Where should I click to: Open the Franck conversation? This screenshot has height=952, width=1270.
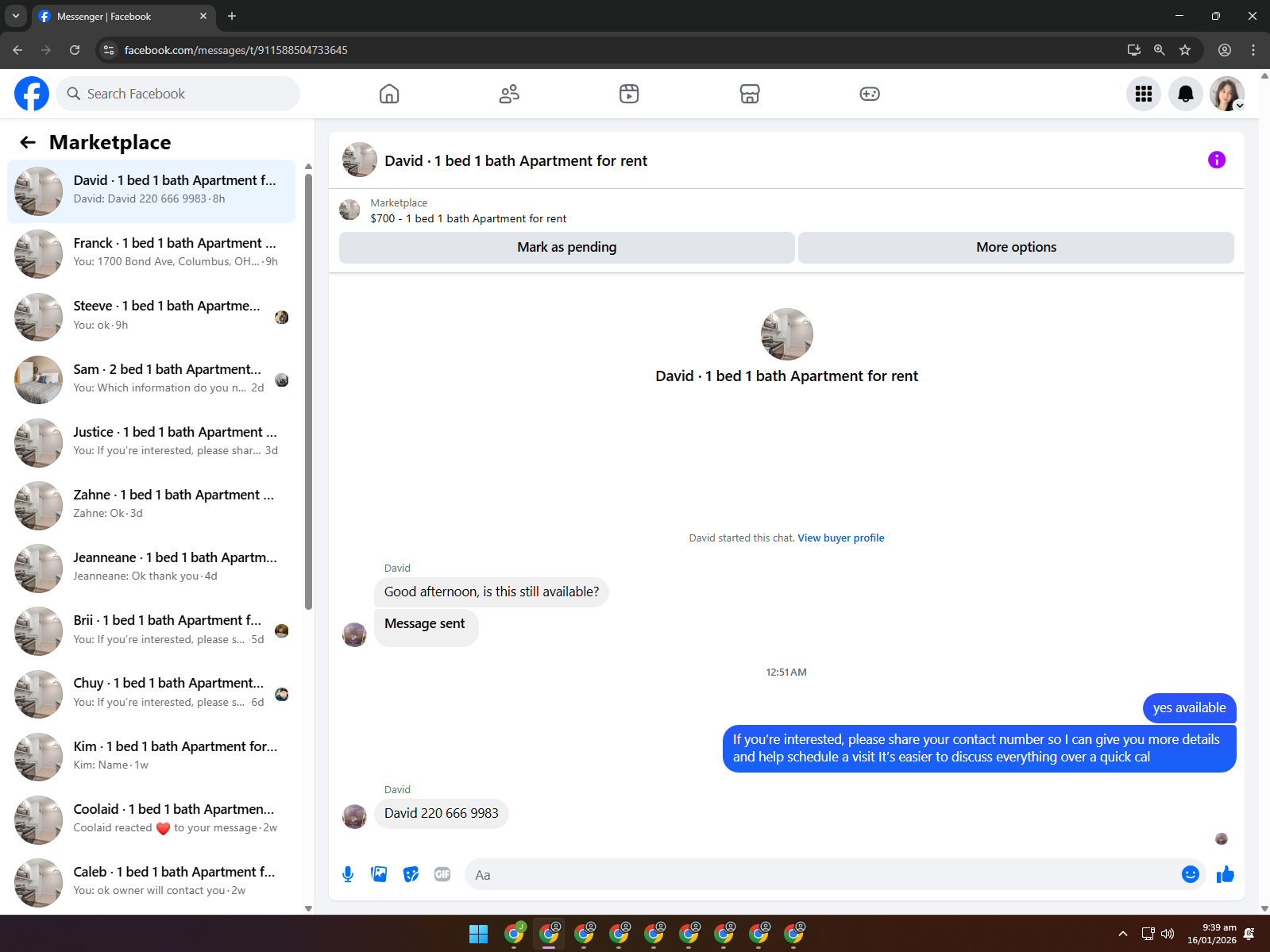151,254
